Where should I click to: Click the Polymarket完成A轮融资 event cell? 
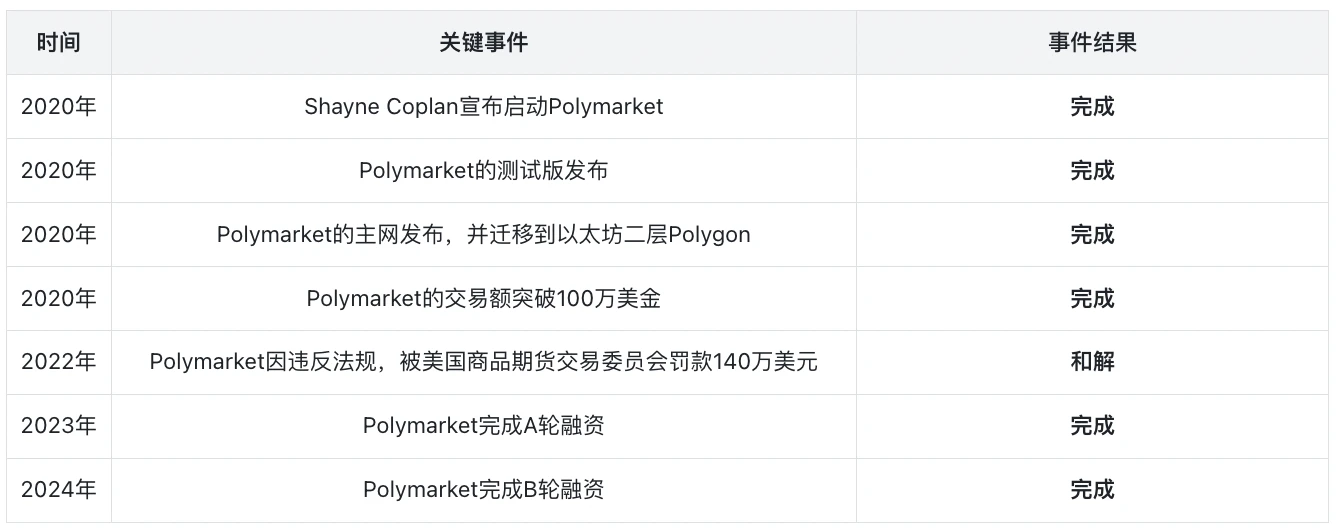click(x=483, y=426)
